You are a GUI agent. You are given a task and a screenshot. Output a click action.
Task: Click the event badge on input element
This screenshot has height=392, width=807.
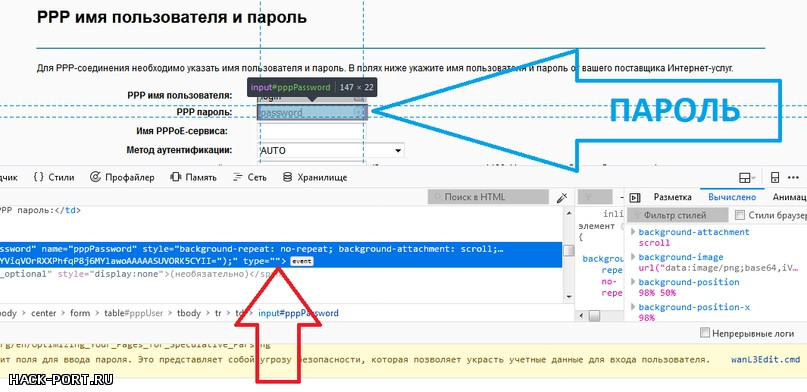tap(301, 261)
